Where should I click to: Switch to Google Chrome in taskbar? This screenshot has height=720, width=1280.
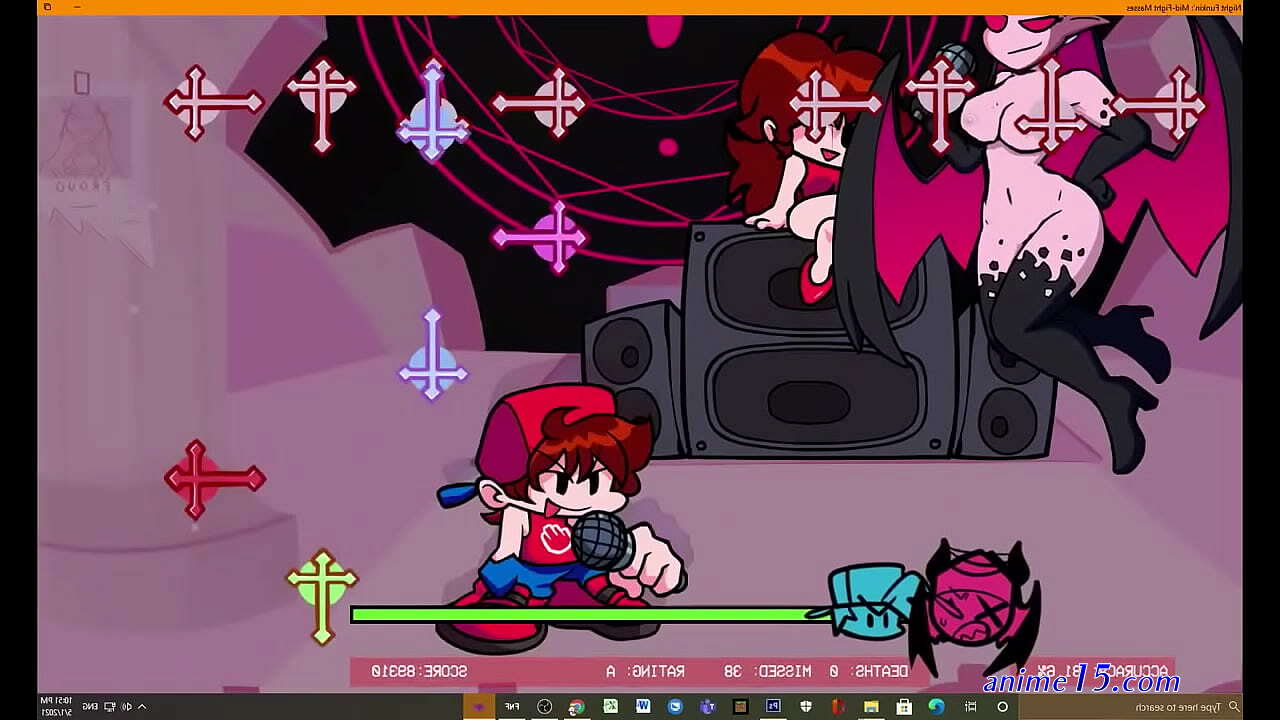[x=576, y=706]
